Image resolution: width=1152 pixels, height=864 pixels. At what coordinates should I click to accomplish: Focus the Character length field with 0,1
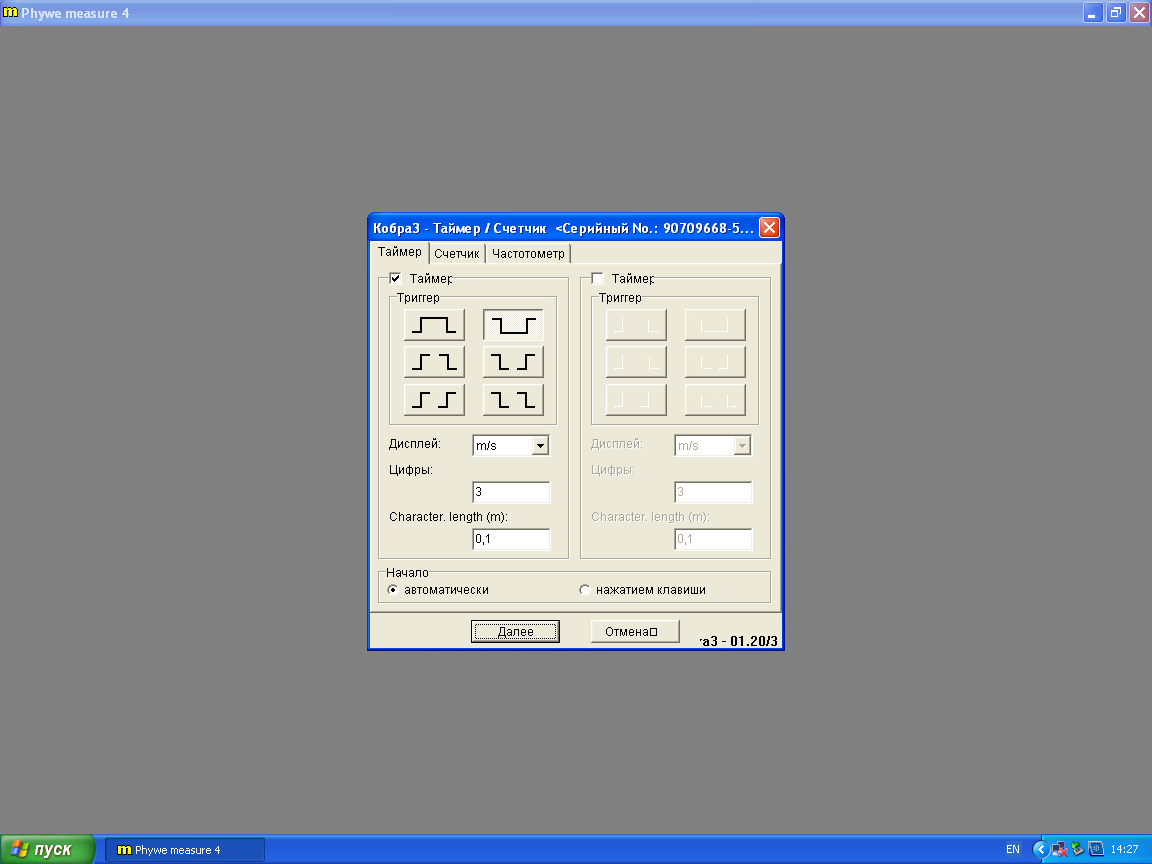(511, 539)
